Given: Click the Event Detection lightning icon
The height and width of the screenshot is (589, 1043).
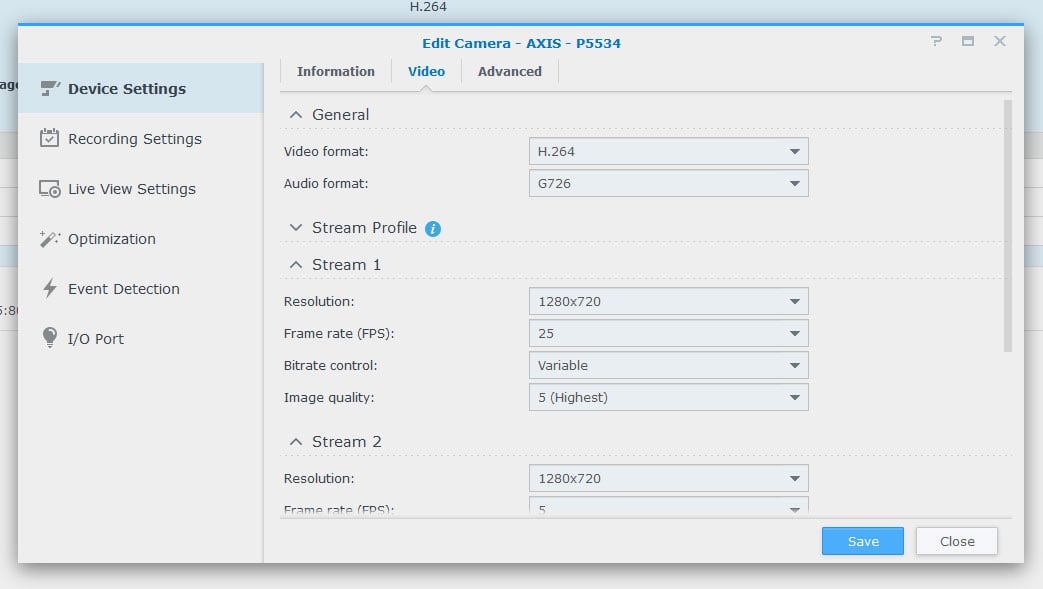Looking at the screenshot, I should click(50, 288).
